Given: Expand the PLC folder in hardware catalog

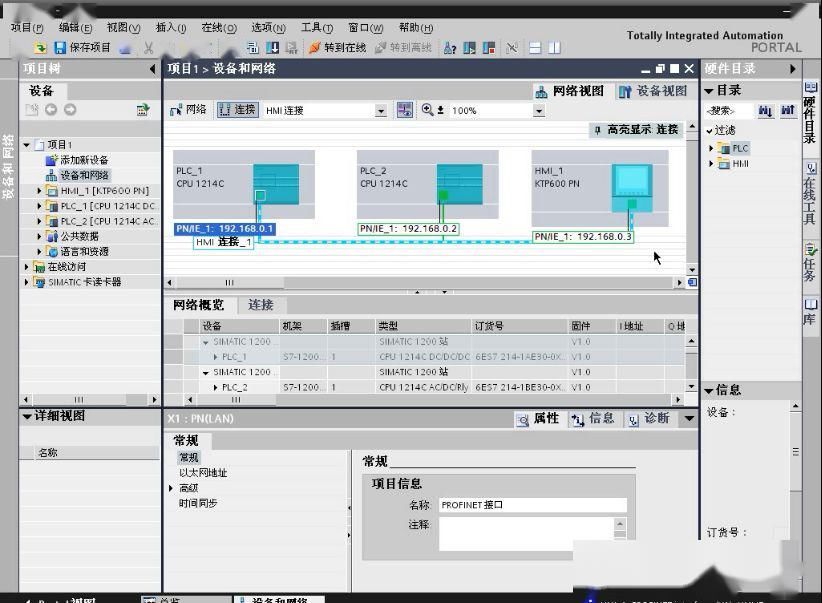Looking at the screenshot, I should tap(713, 148).
